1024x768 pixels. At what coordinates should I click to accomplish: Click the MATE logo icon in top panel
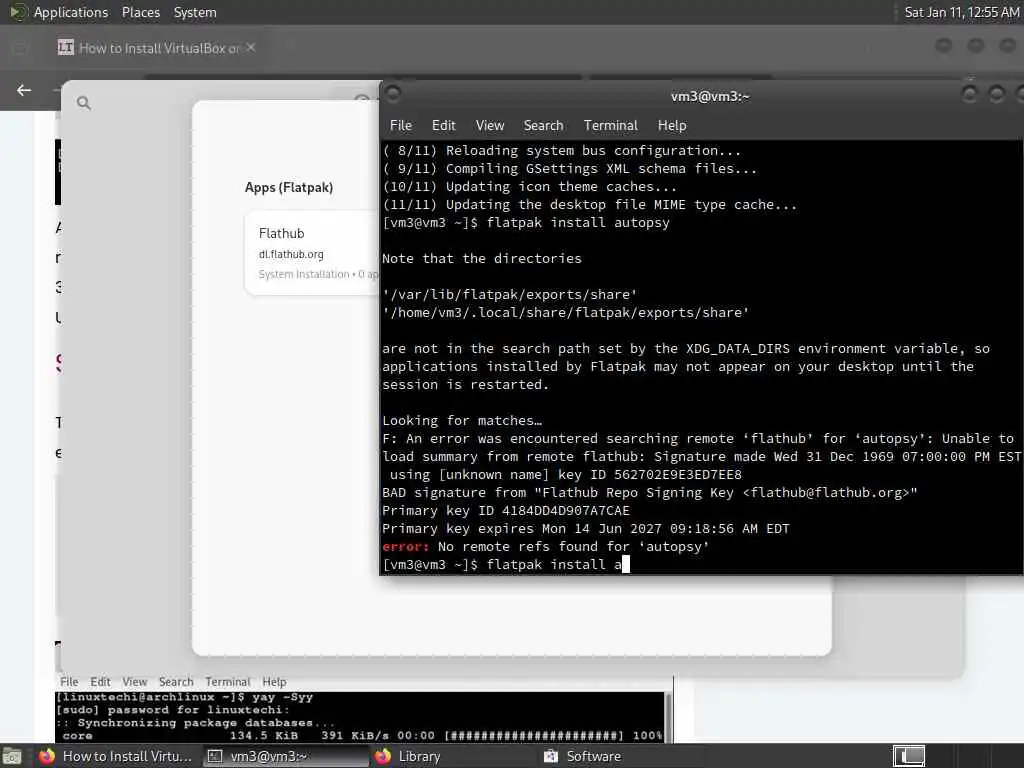18,12
